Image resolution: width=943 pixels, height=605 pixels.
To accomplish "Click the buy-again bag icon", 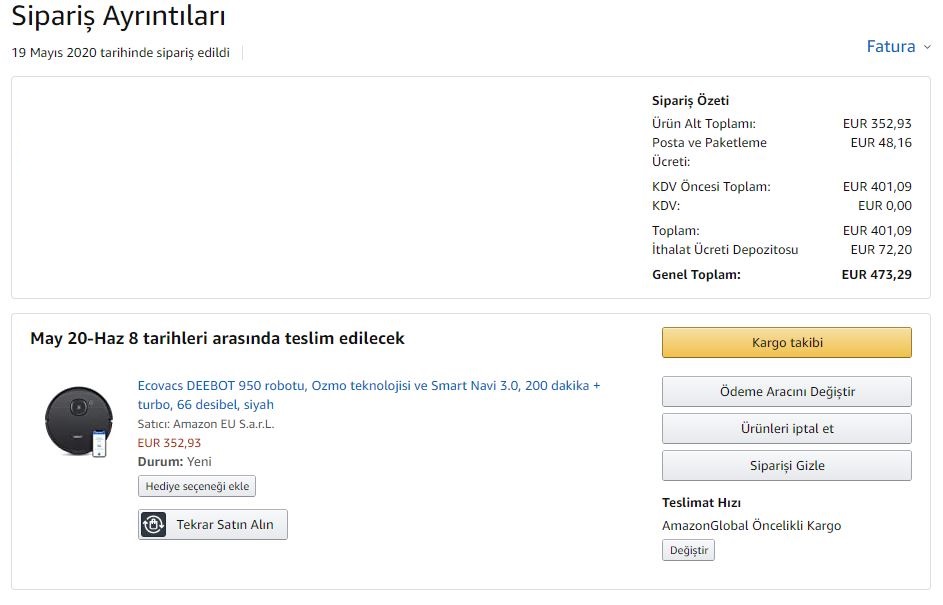I will [x=153, y=524].
